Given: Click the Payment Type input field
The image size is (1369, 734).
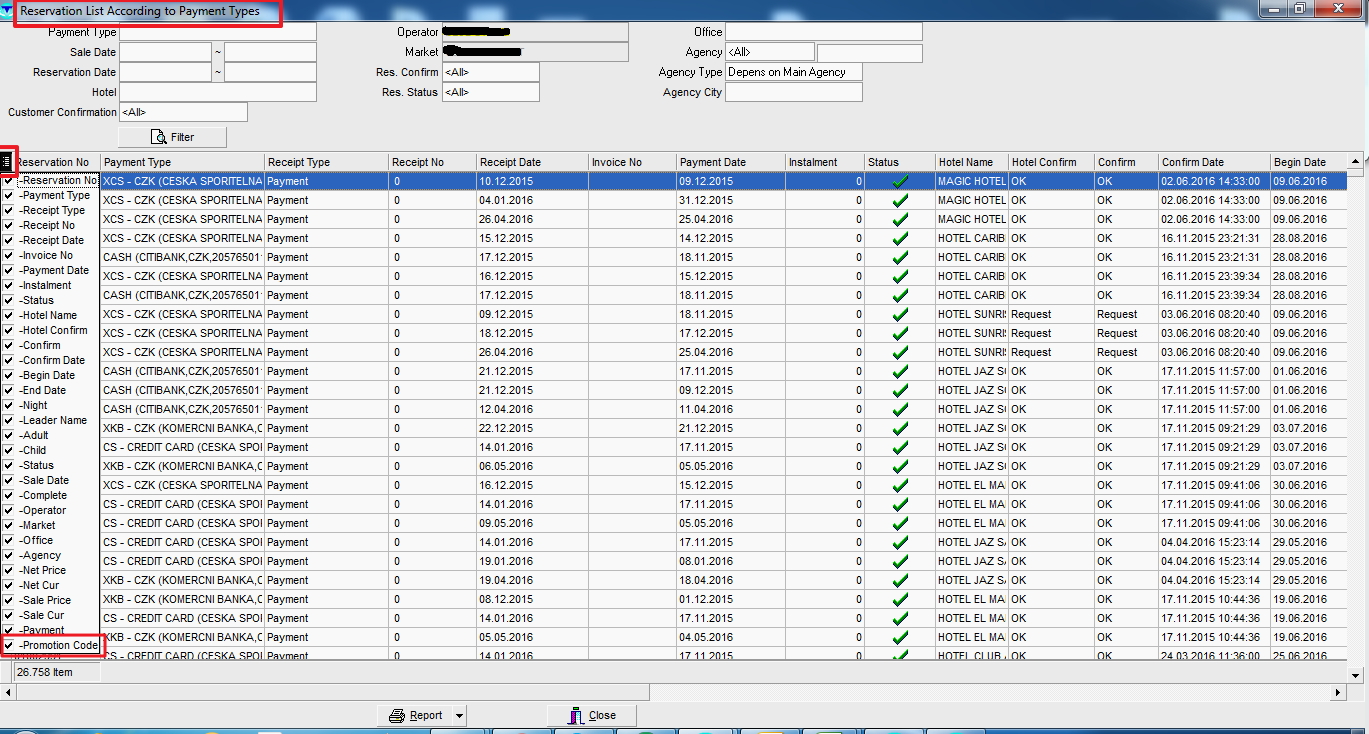Looking at the screenshot, I should (x=217, y=32).
